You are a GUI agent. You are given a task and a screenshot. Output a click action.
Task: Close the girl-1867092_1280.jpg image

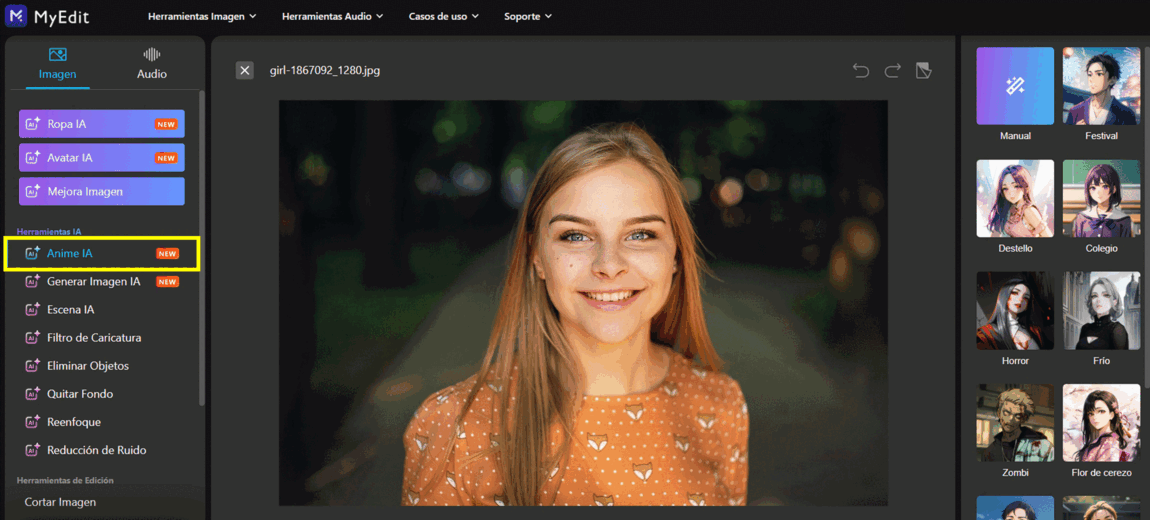coord(244,70)
